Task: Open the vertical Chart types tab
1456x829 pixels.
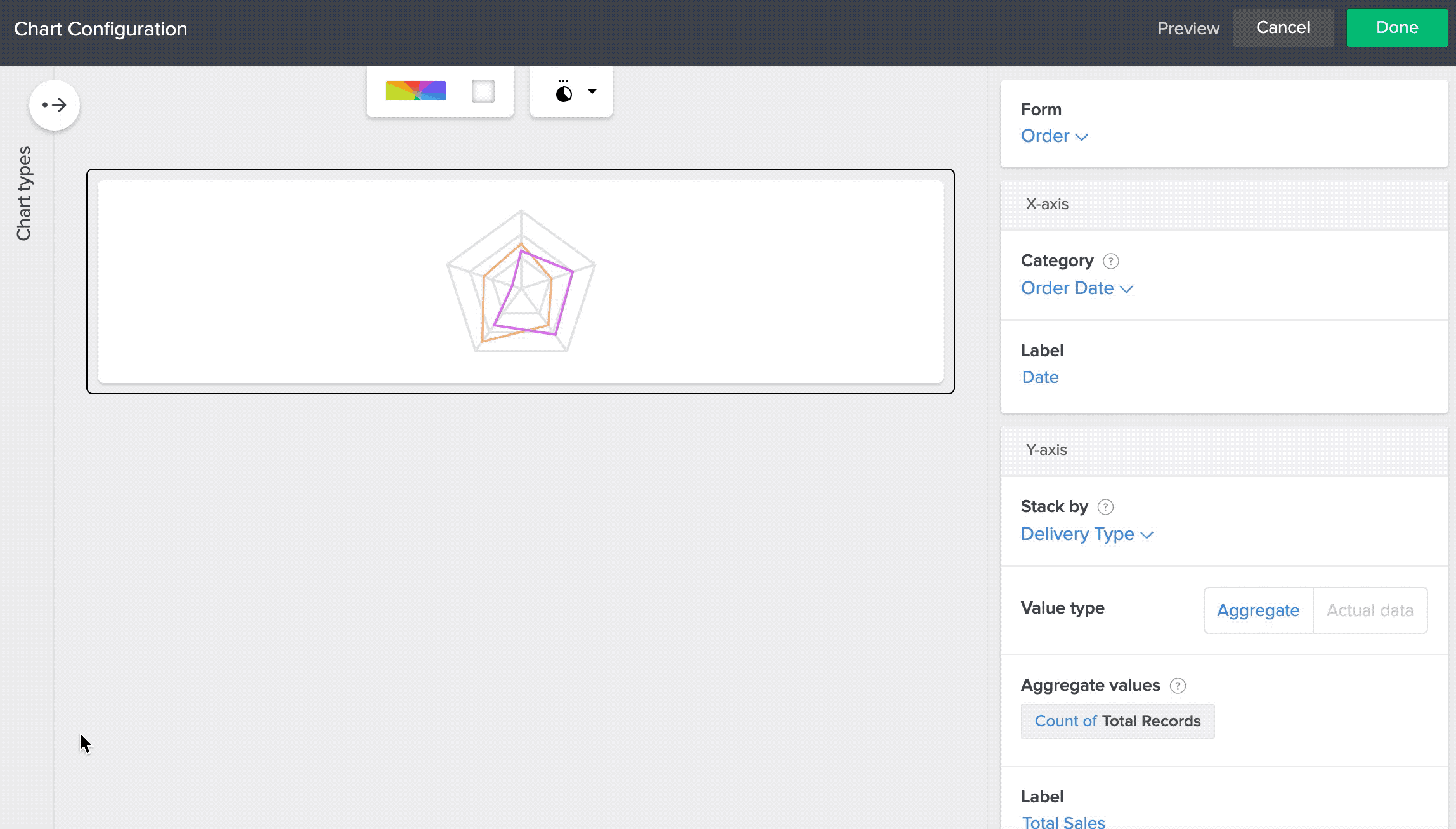Action: (24, 193)
